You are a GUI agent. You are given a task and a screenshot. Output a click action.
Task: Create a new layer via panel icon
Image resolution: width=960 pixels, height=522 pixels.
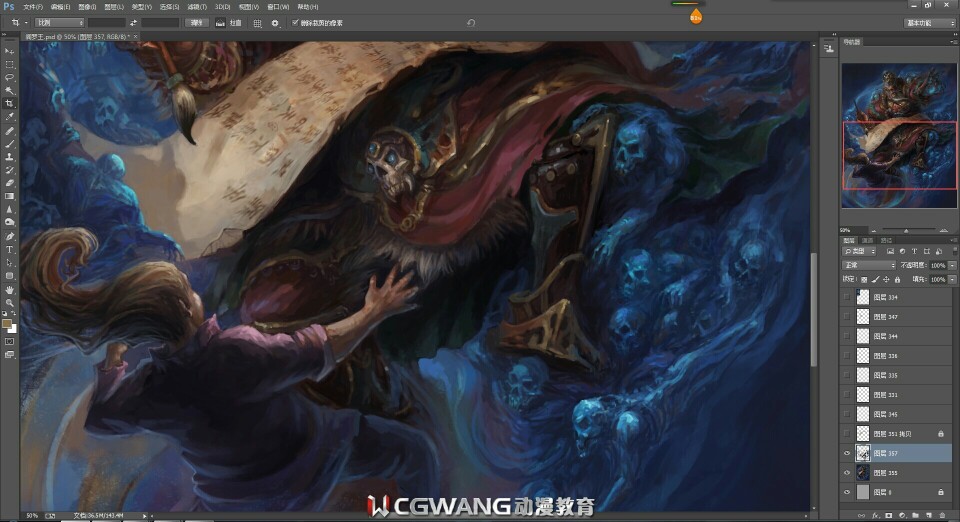tap(929, 516)
